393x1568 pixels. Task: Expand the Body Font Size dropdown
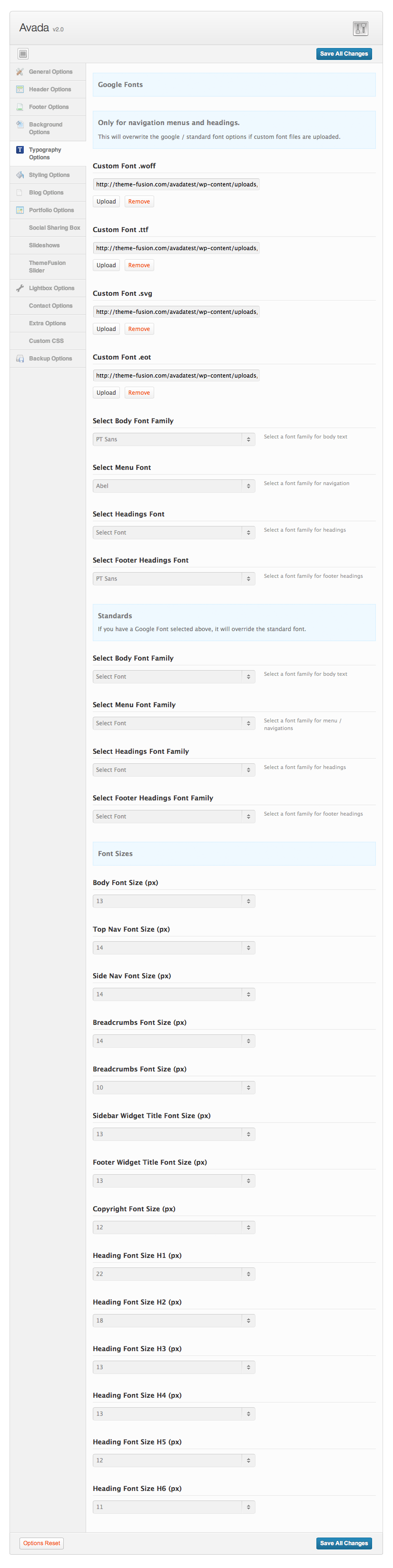[x=174, y=902]
